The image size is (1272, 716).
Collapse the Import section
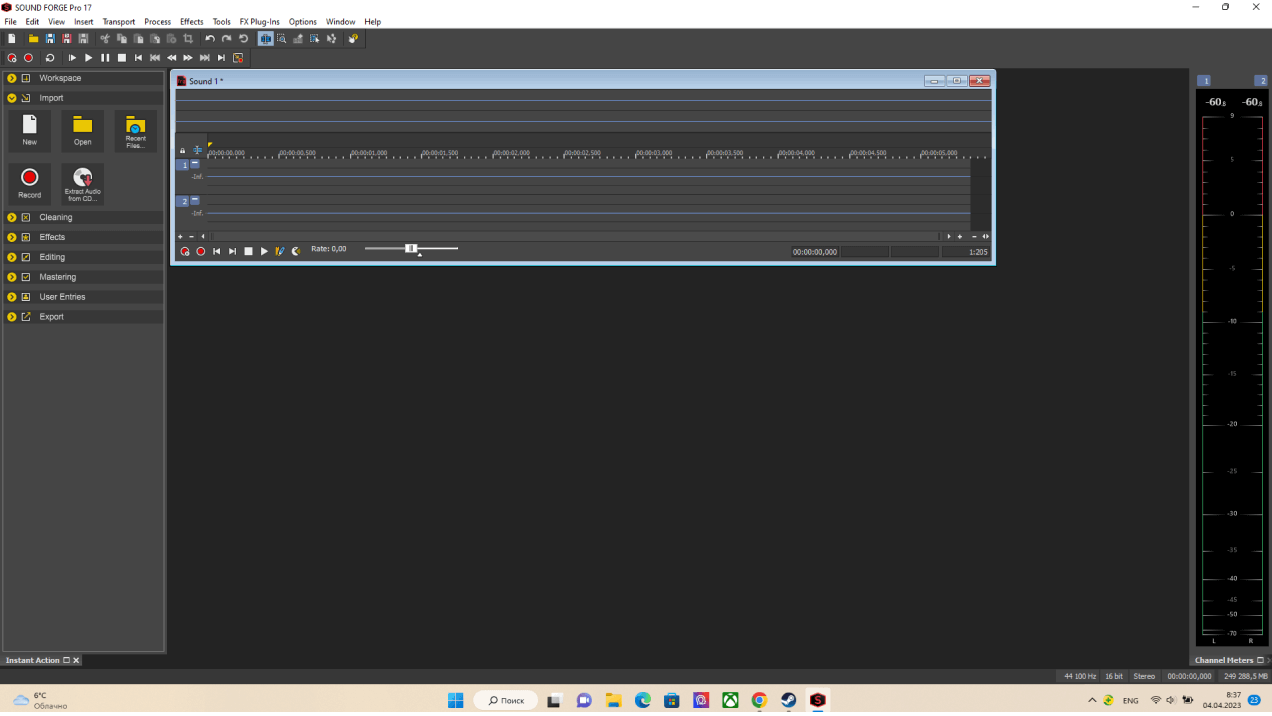click(12, 98)
